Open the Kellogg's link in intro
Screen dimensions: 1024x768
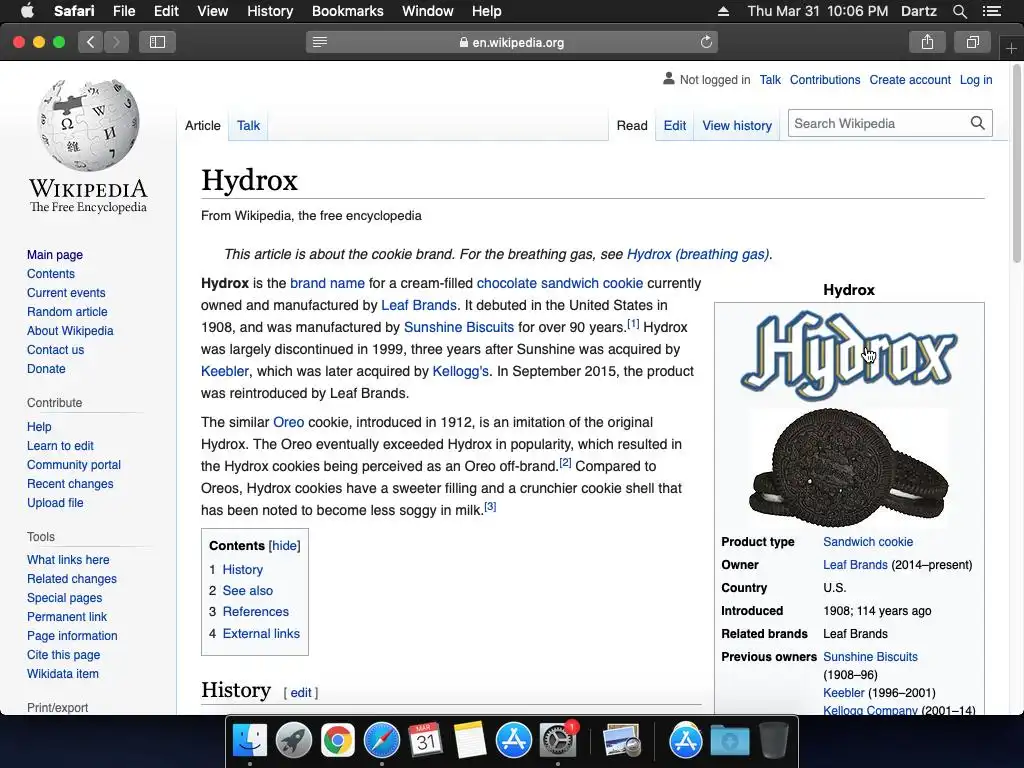click(460, 371)
